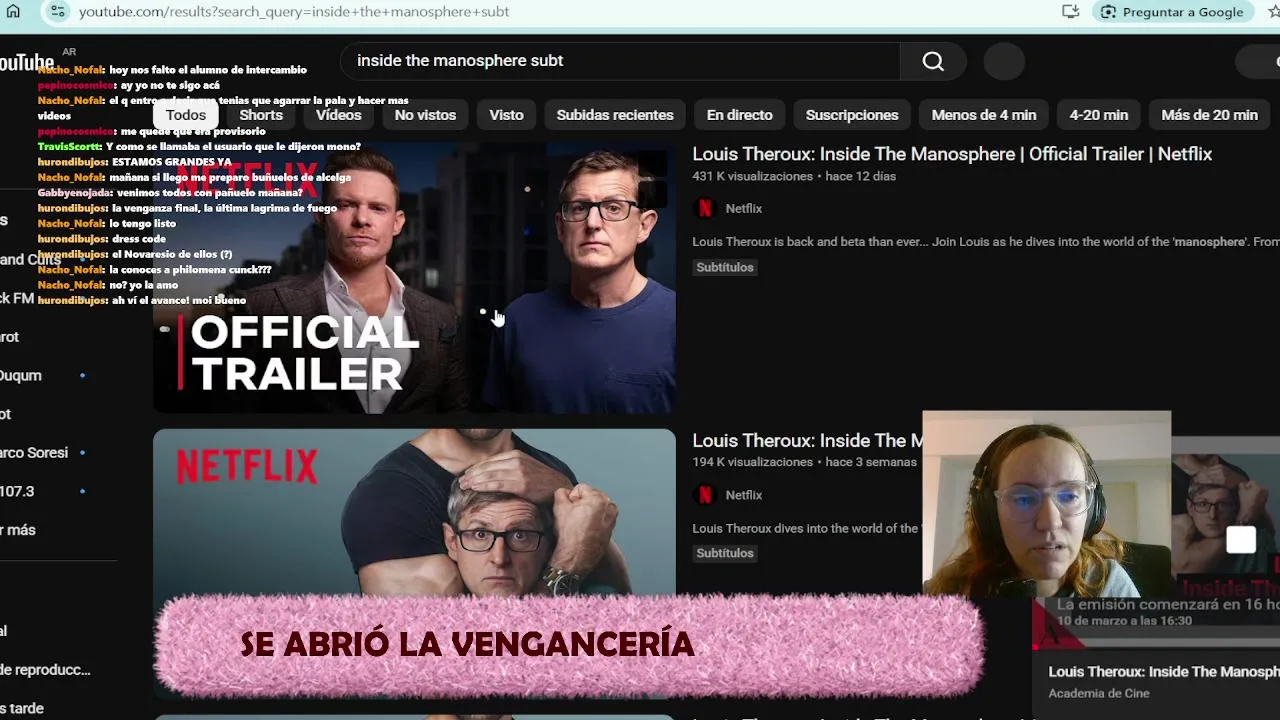Click Netflix channel name on first result
Screen dimensions: 1280x720
[744, 208]
